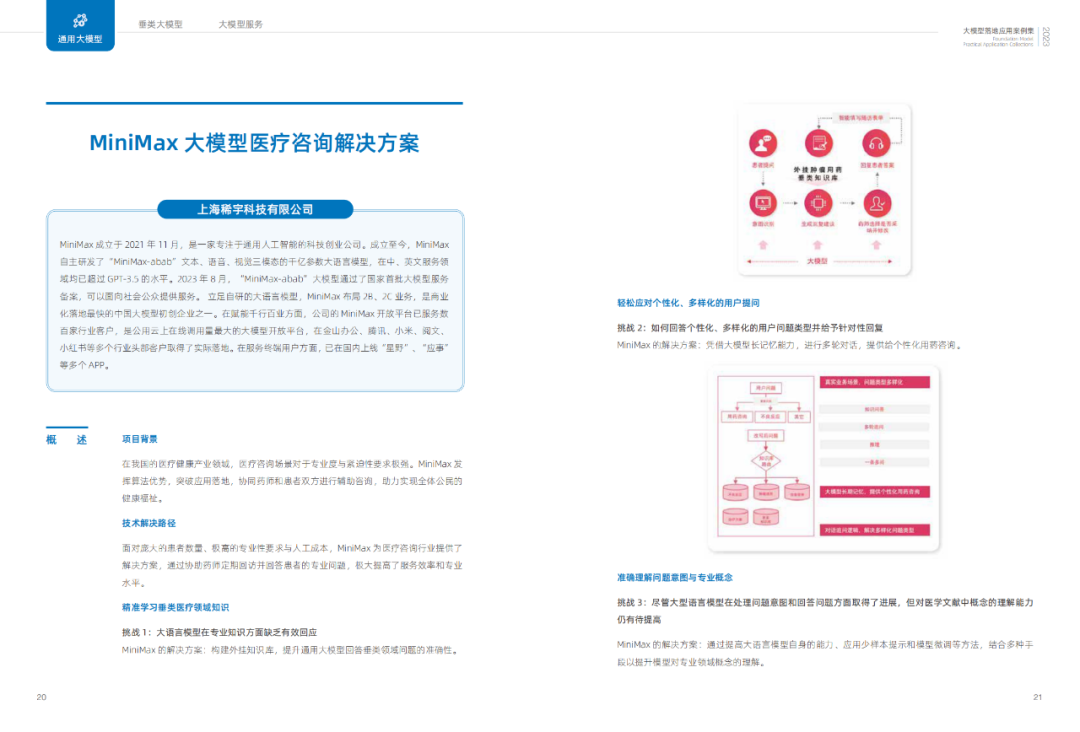Click the person-with-checkmark pharmacist icon
Viewport: 1080px width, 732px height.
[877, 204]
